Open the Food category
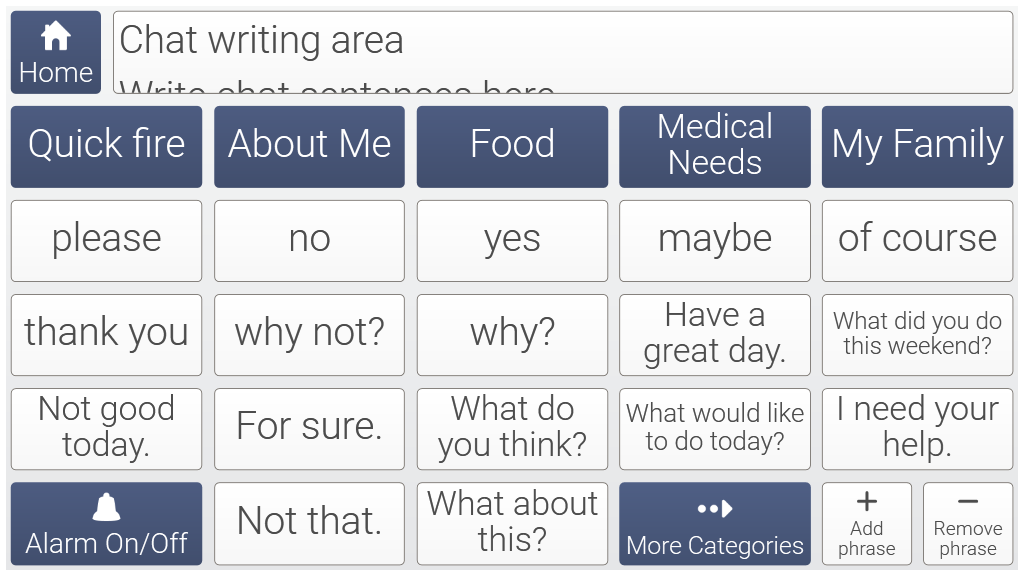The image size is (1024, 576). click(512, 146)
